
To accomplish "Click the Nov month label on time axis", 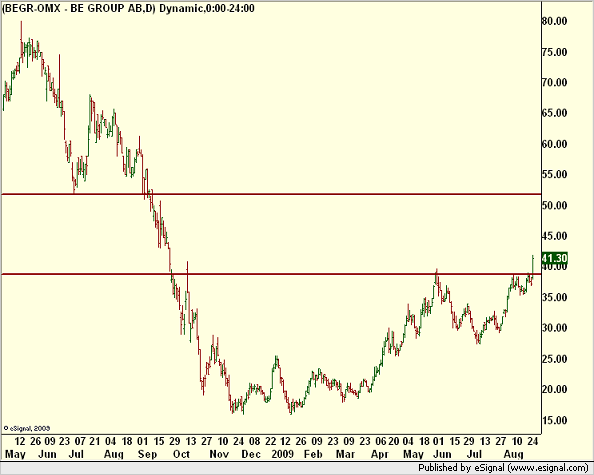I will pyautogui.click(x=219, y=454).
